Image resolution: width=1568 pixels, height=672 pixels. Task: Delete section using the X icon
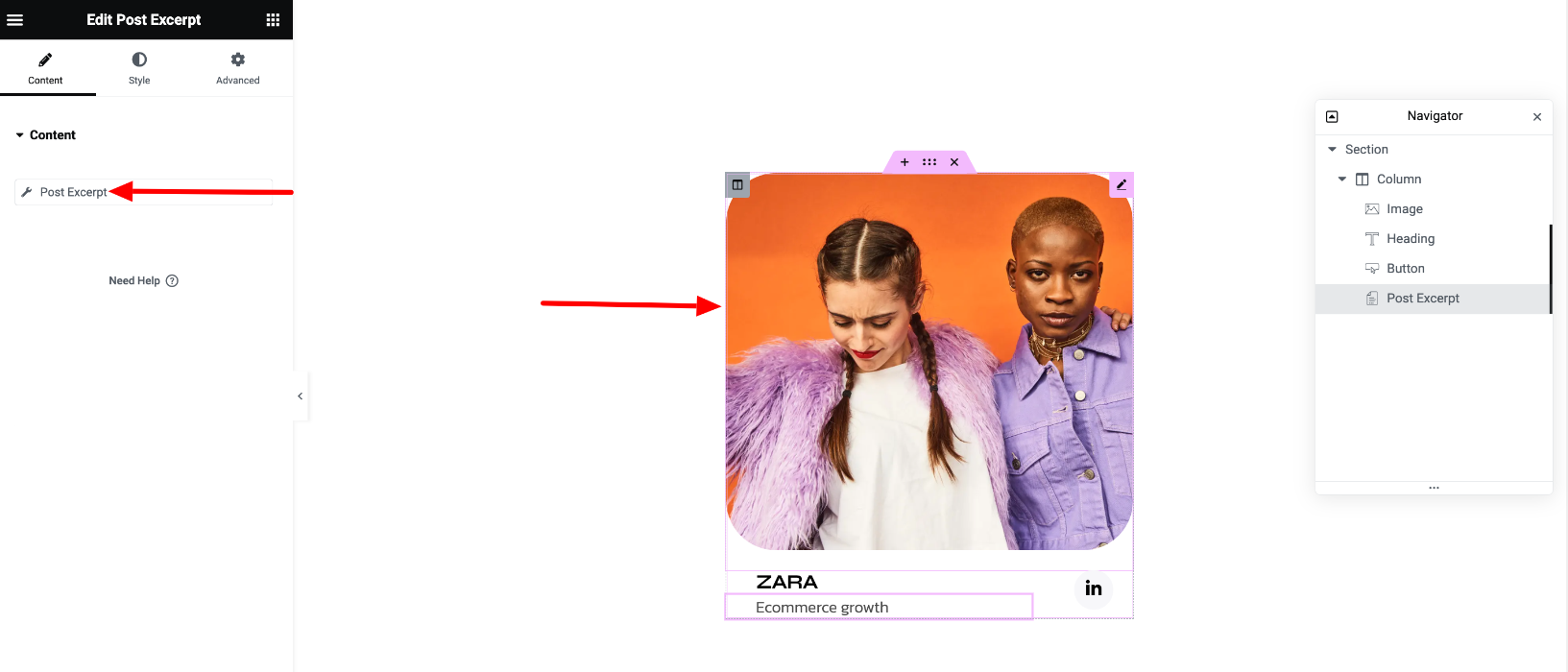coord(954,162)
